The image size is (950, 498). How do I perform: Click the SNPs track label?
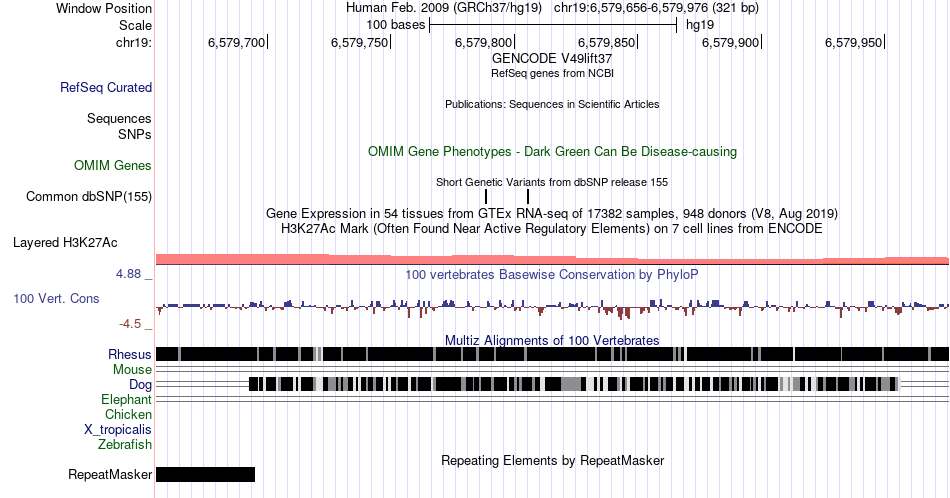pos(135,134)
